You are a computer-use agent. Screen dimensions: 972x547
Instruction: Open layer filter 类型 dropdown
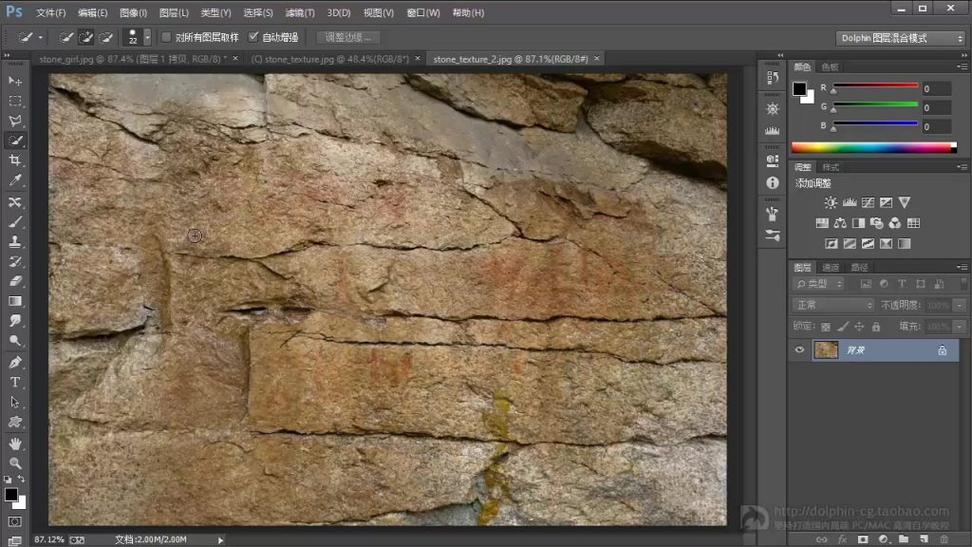tap(819, 284)
